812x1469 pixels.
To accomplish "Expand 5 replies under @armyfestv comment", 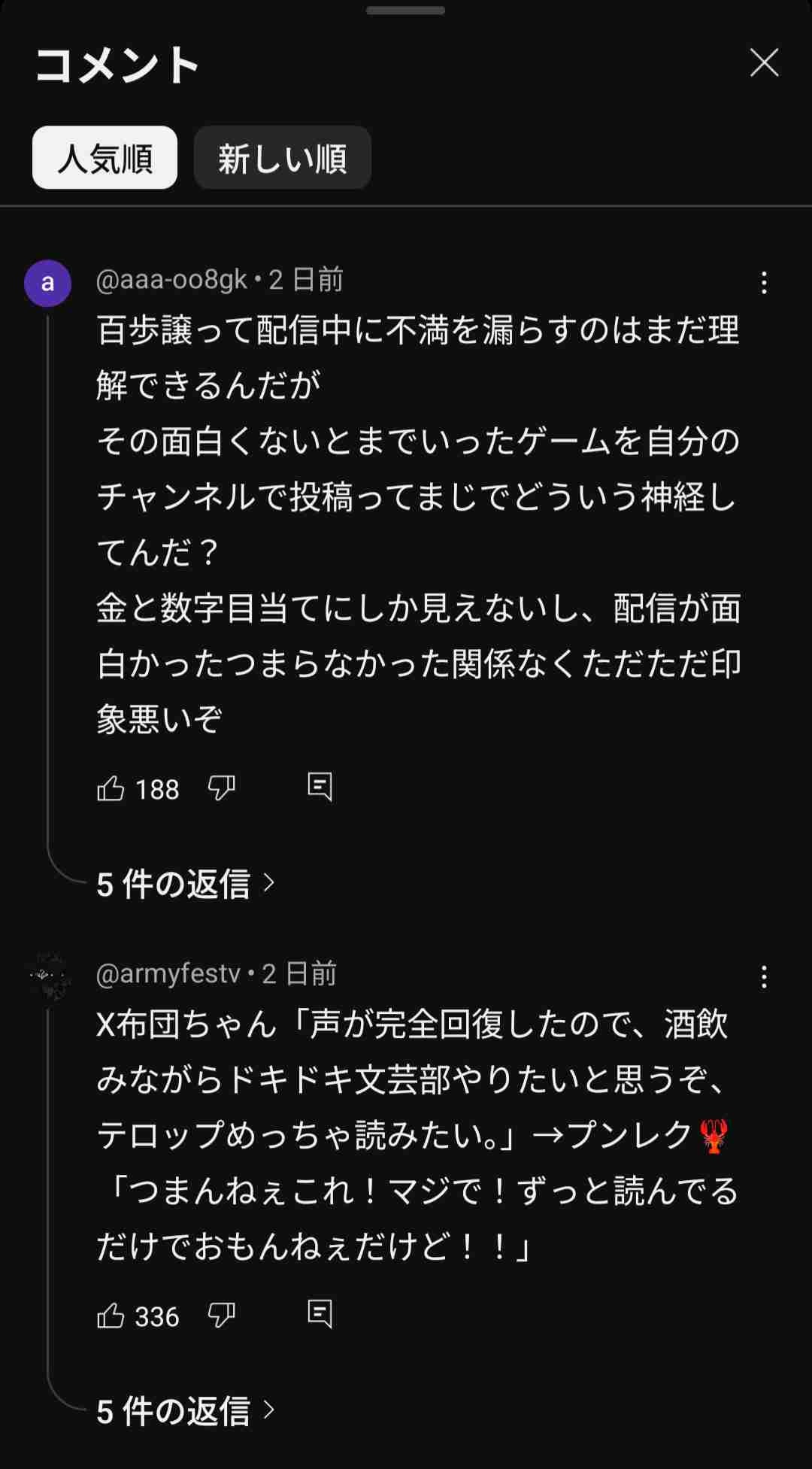I will 185,1411.
